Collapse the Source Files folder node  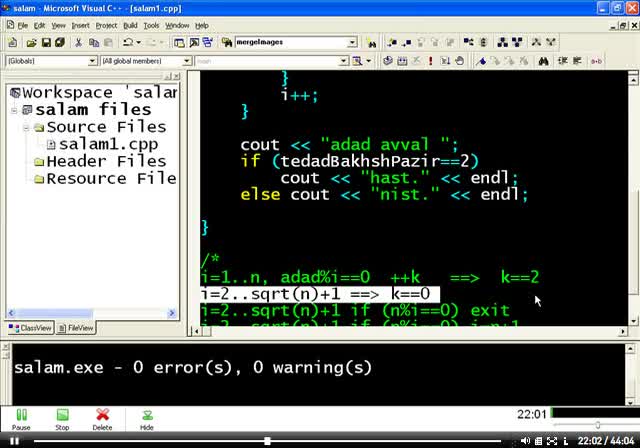[x=26, y=128]
